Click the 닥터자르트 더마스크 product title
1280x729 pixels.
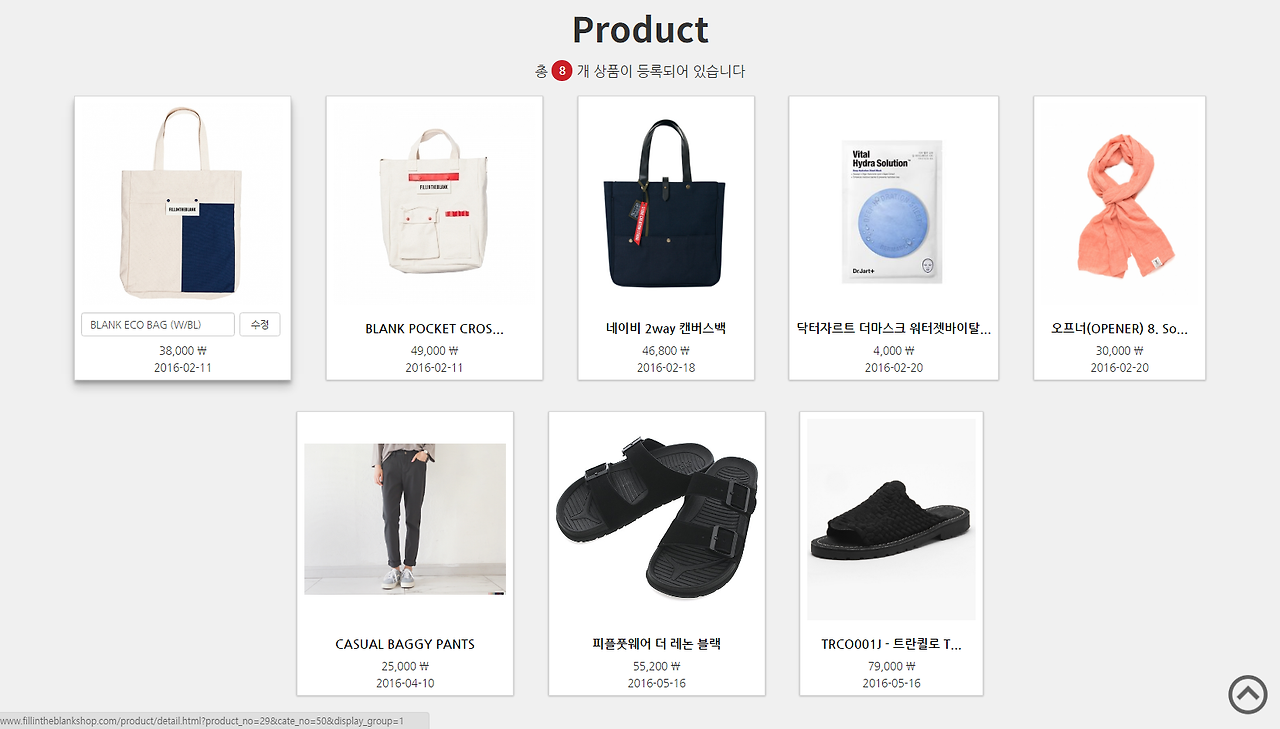tap(893, 328)
